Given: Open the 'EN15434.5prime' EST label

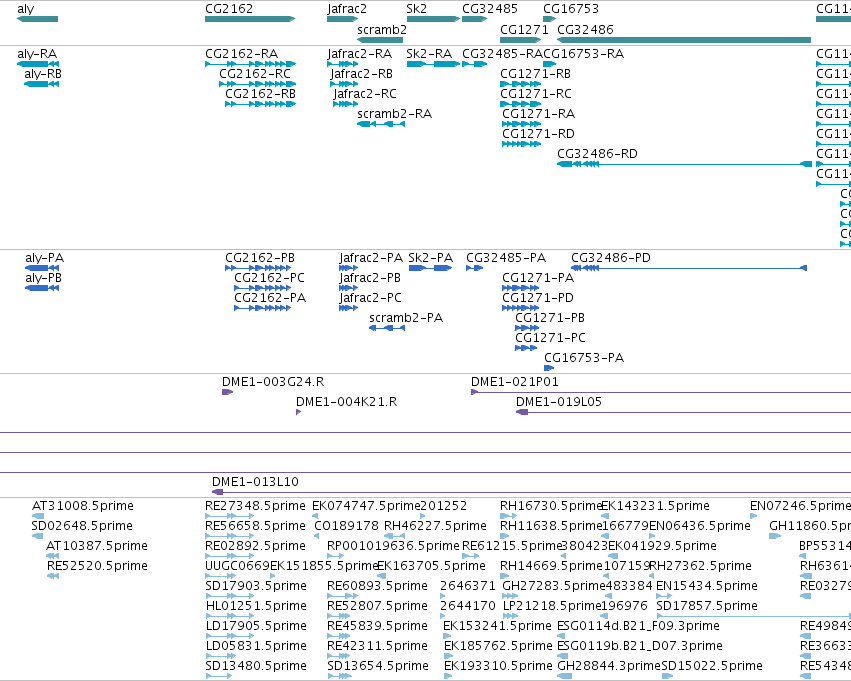Looking at the screenshot, I should coord(707,586).
